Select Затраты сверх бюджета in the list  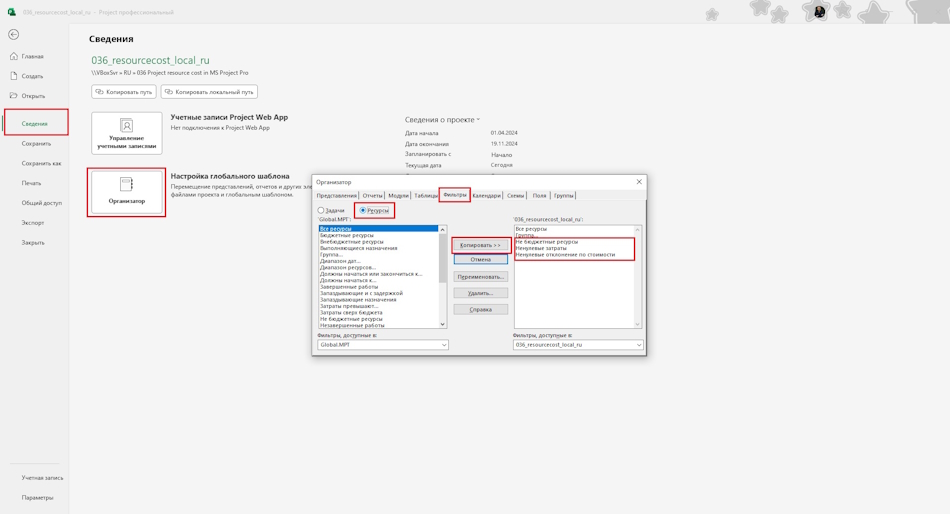[378, 312]
